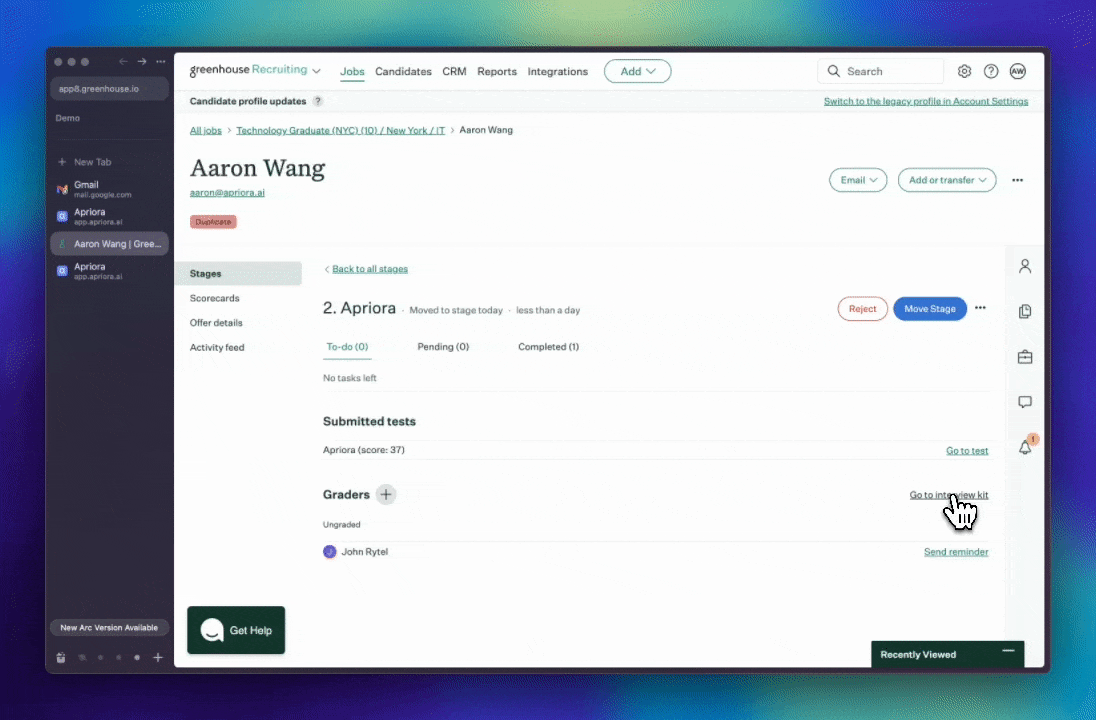Click the New Arc Version Available button
Image resolution: width=1096 pixels, height=720 pixels.
tap(109, 628)
